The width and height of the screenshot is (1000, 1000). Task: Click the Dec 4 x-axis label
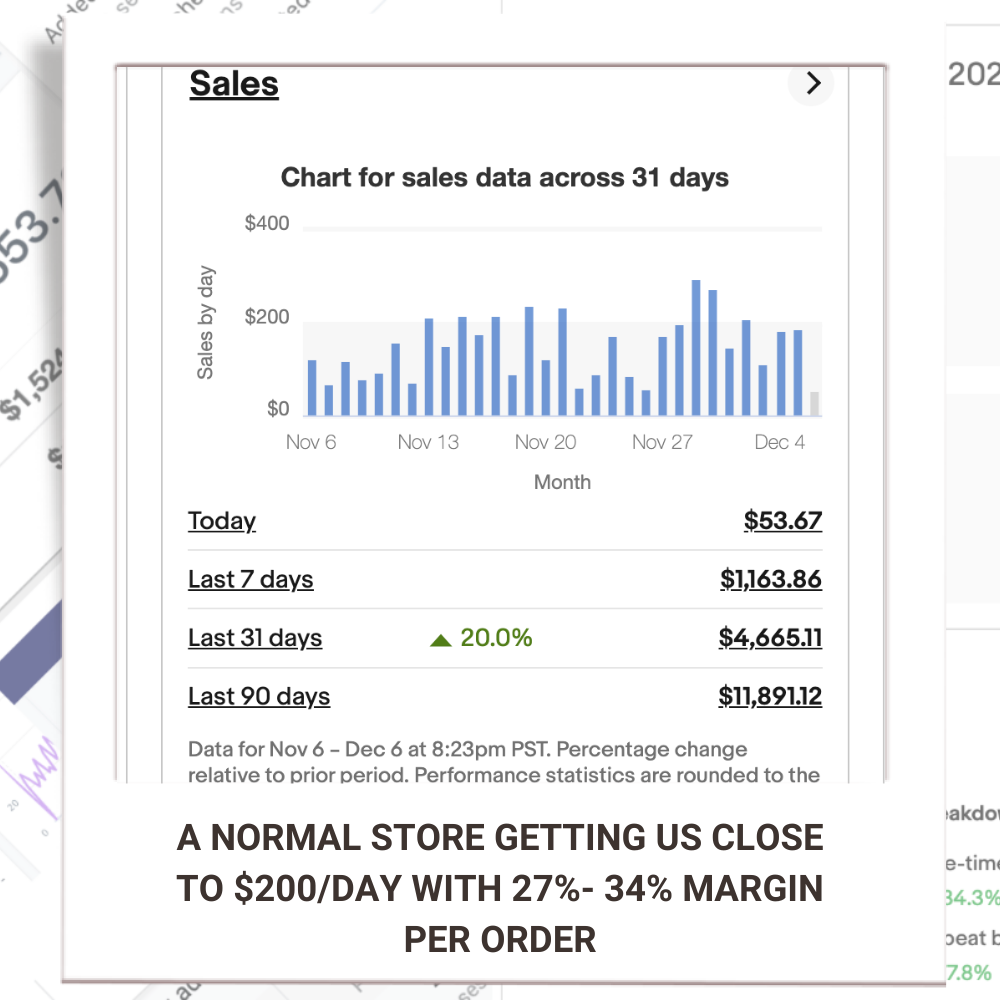click(779, 442)
